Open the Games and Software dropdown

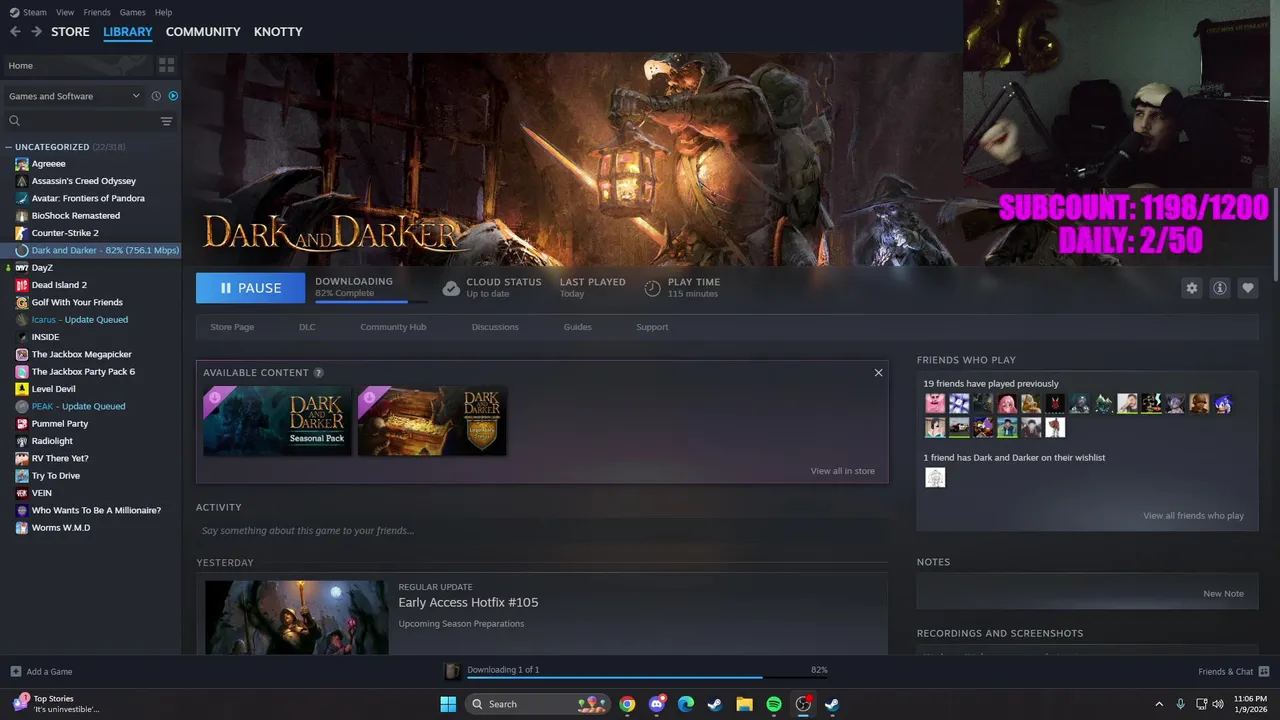(x=74, y=96)
